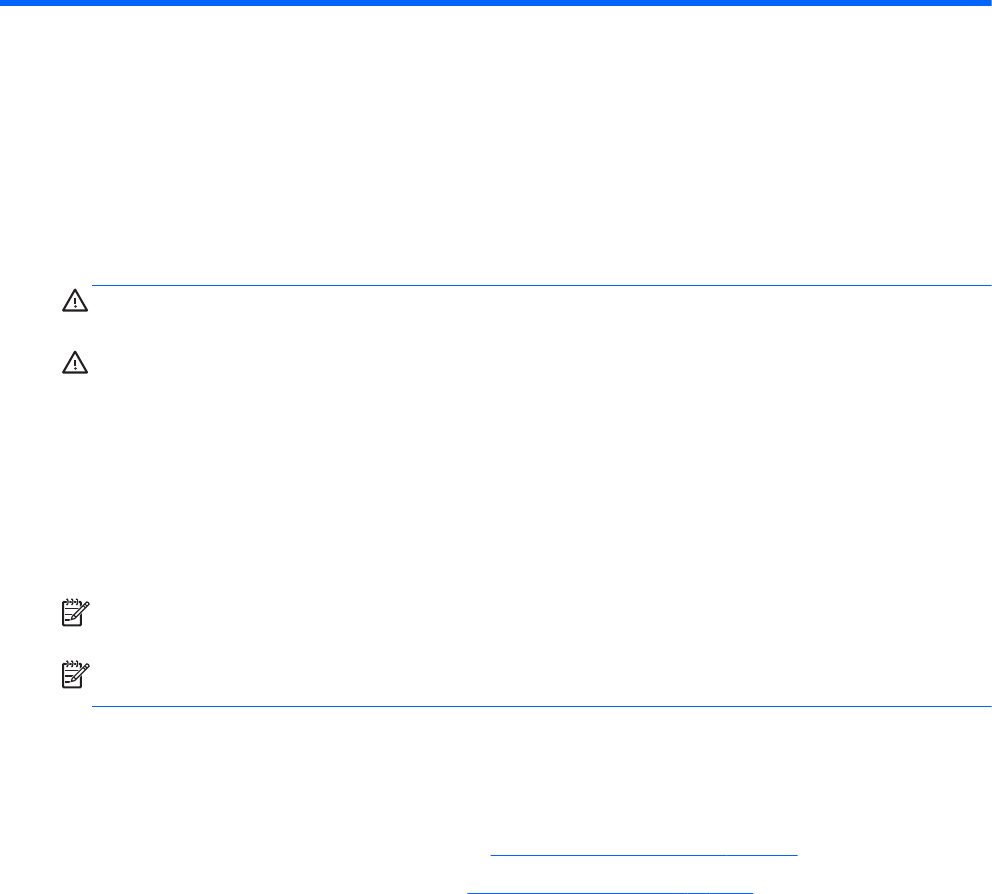Click the lower caution triangle icon
Screen dimensions: 992x894
pos(75,366)
